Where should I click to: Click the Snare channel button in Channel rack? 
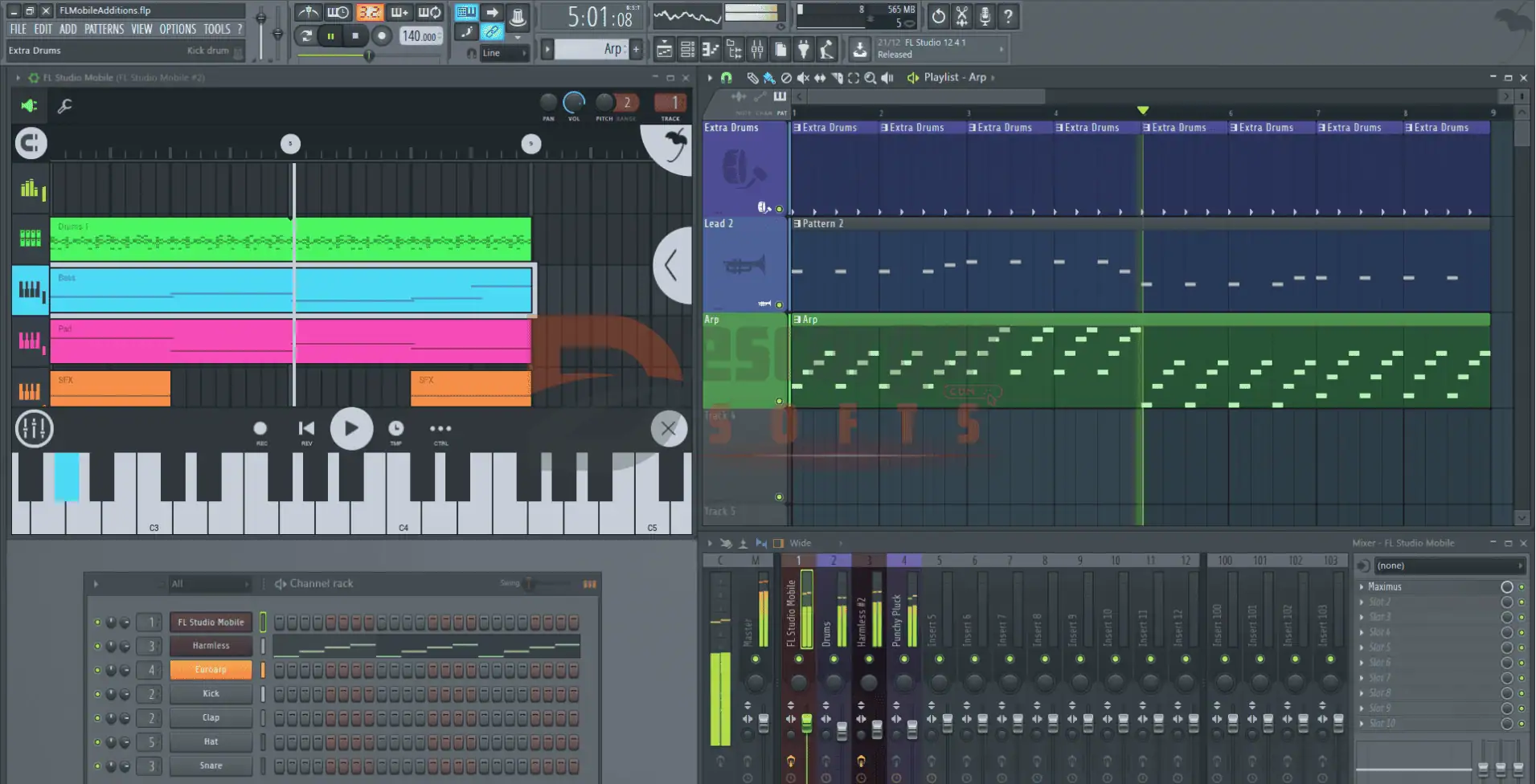pyautogui.click(x=211, y=766)
